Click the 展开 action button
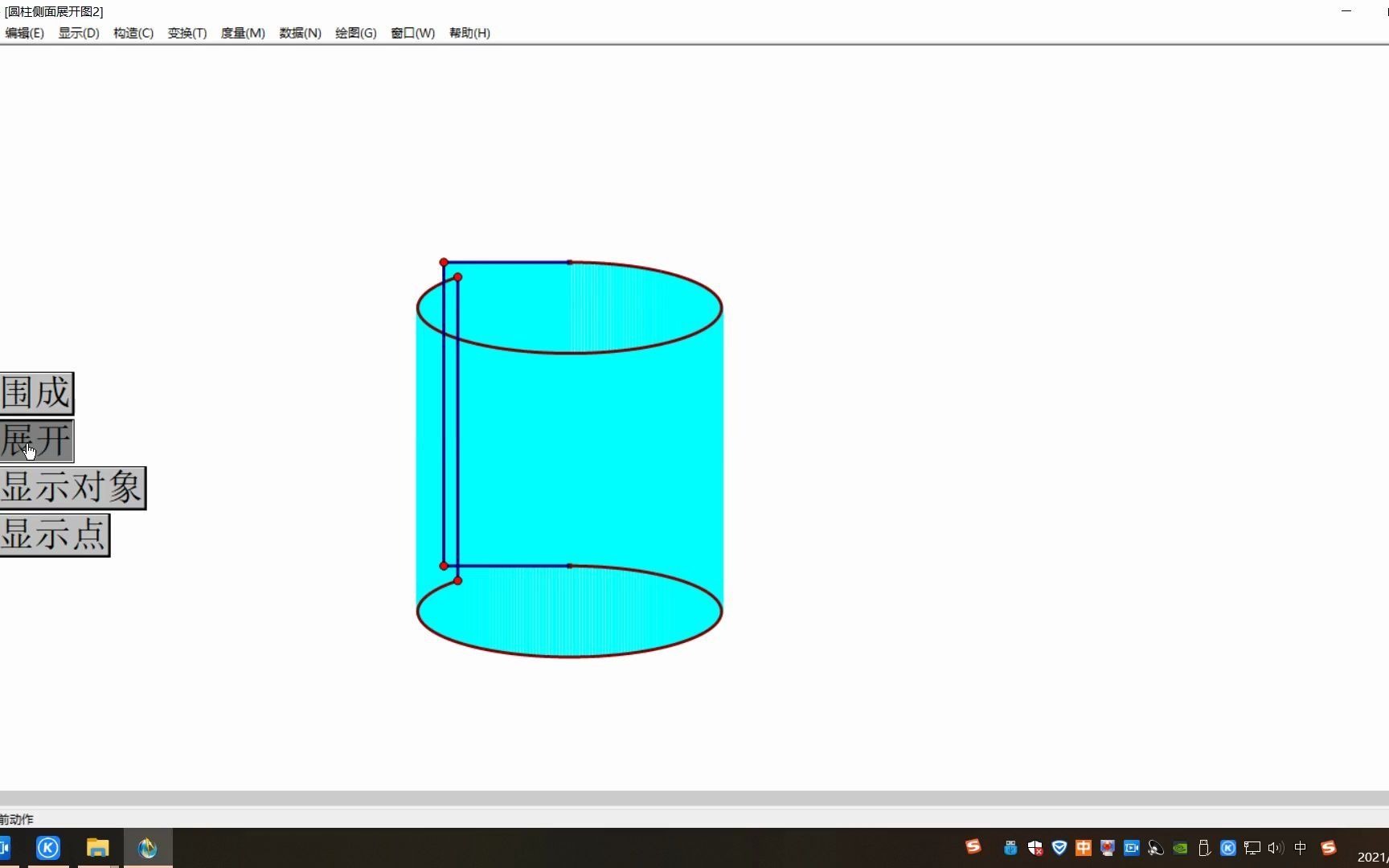Image resolution: width=1389 pixels, height=868 pixels. (x=36, y=440)
